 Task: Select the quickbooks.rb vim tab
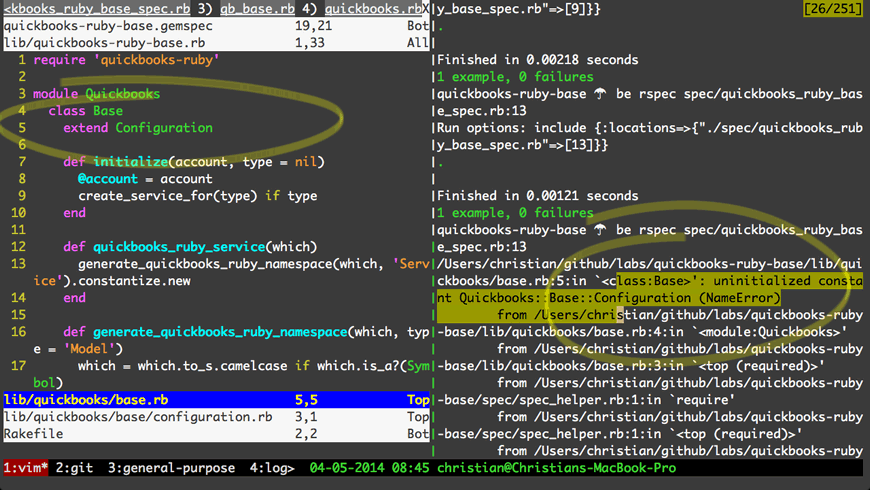pos(373,9)
